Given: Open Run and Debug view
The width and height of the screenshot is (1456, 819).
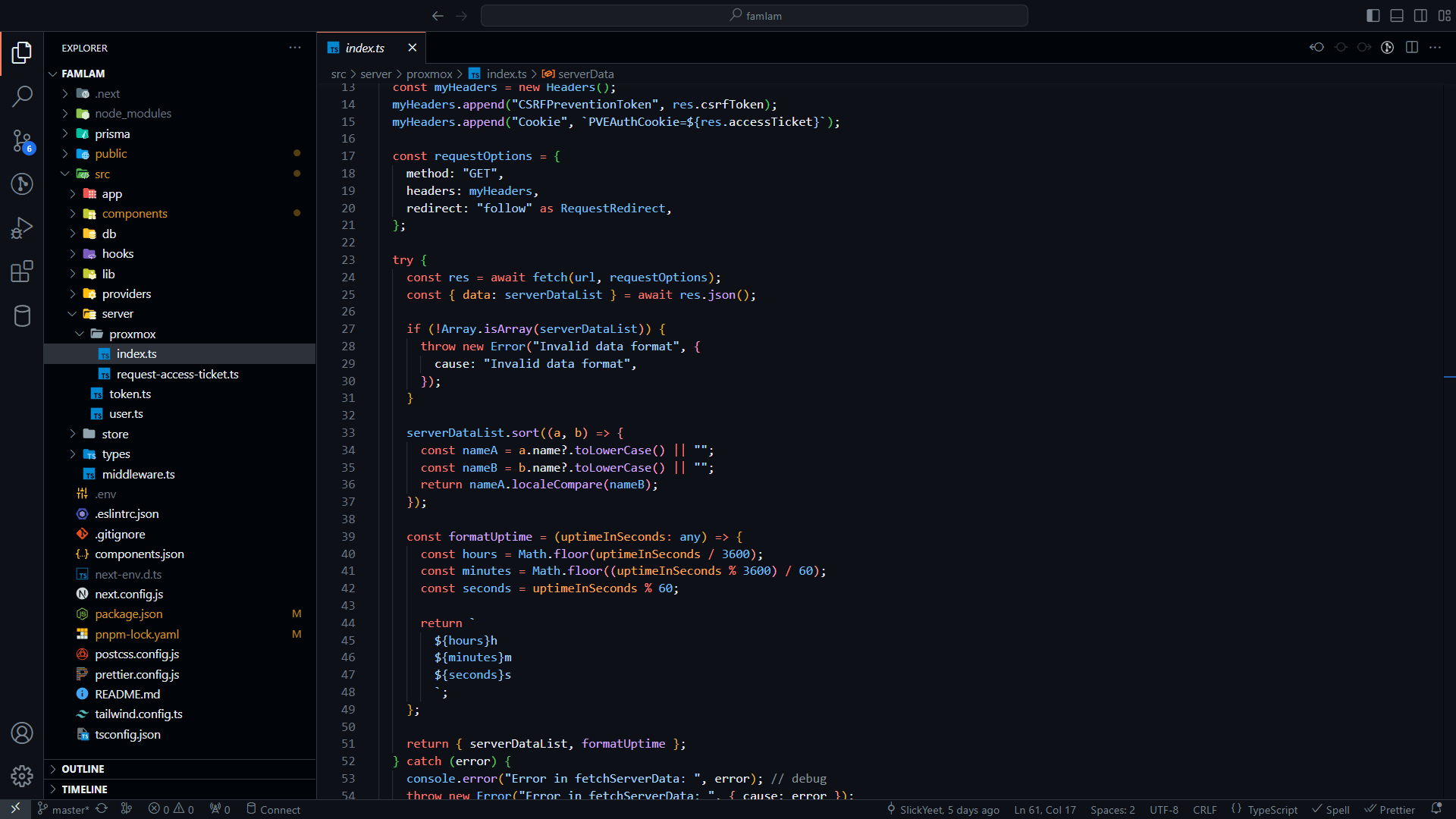Looking at the screenshot, I should (22, 227).
